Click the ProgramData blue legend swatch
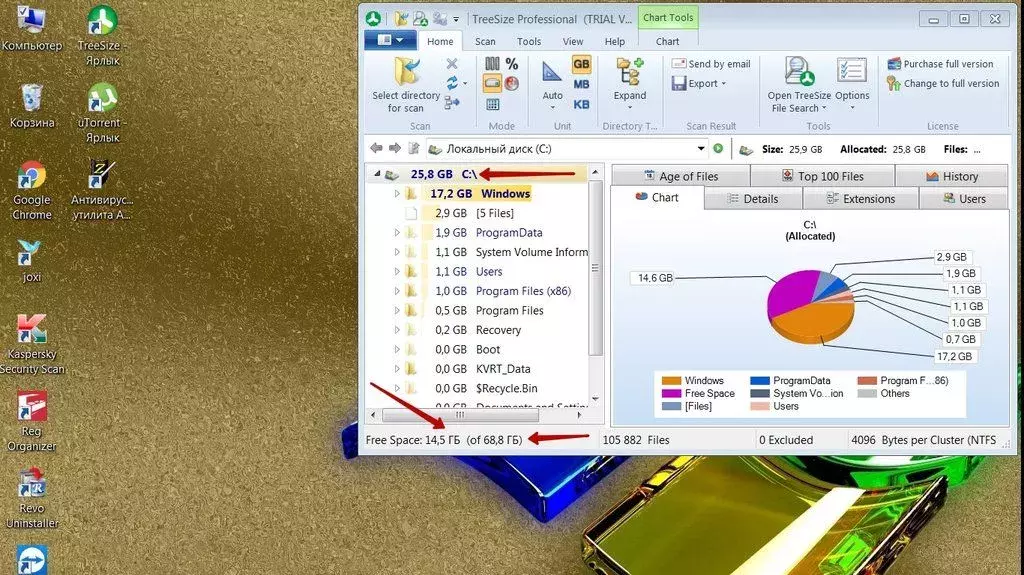 click(760, 380)
